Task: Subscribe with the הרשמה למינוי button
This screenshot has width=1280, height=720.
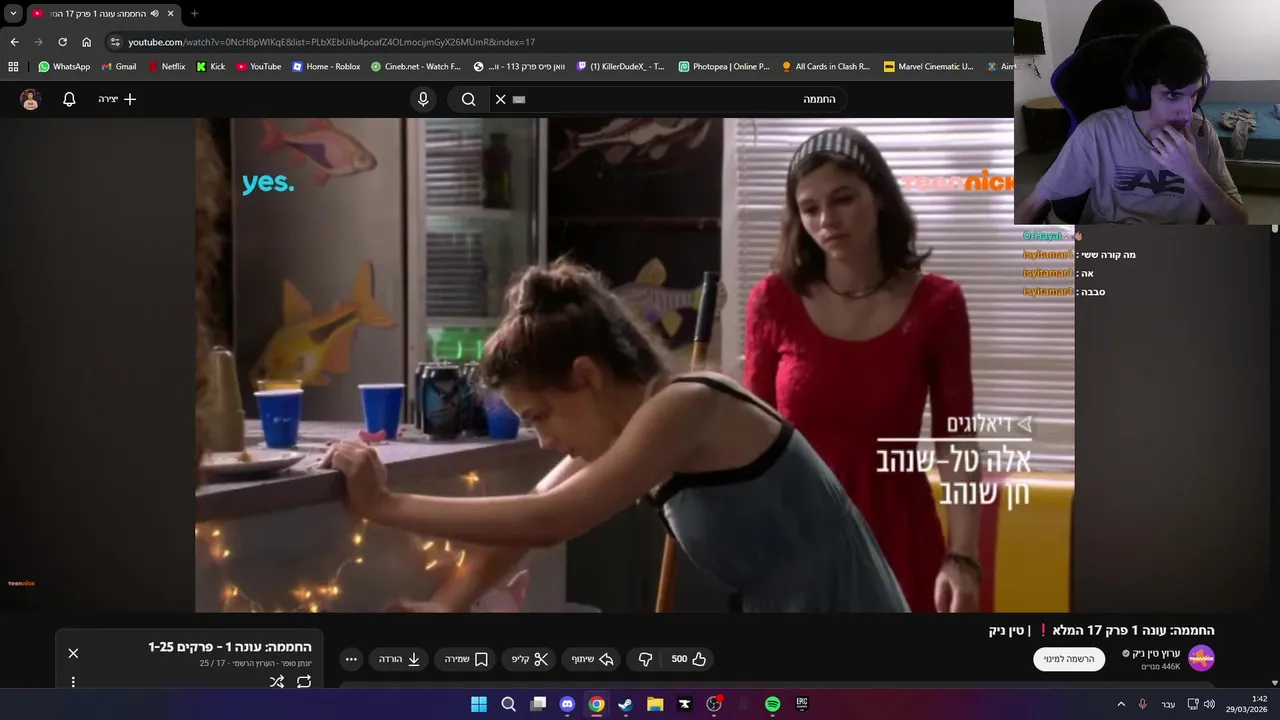Action: [1069, 659]
